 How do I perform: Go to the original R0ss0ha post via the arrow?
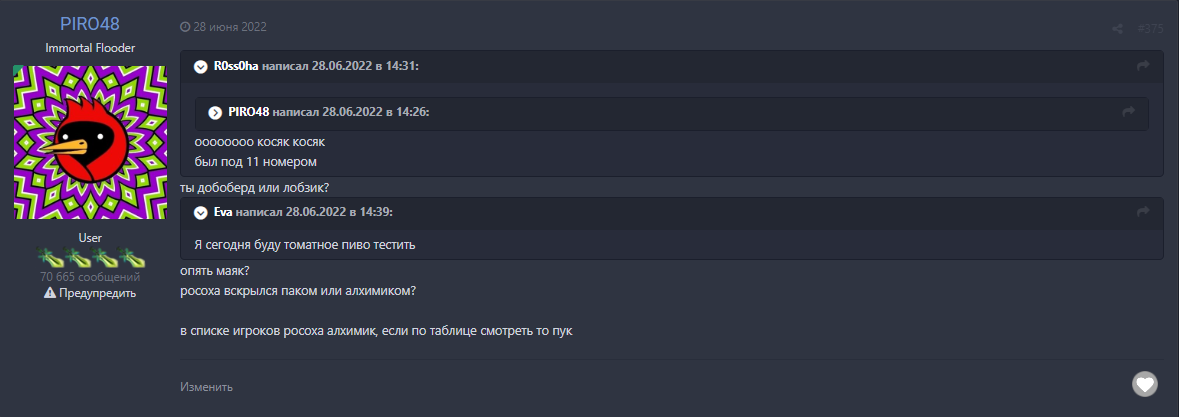point(1143,66)
